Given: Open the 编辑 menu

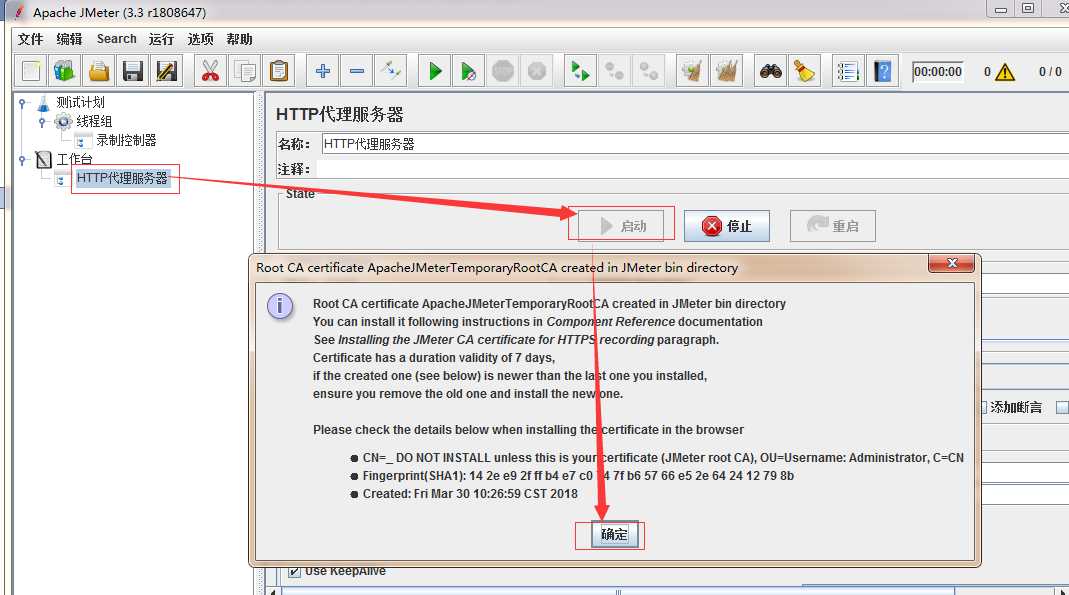Looking at the screenshot, I should click(70, 39).
